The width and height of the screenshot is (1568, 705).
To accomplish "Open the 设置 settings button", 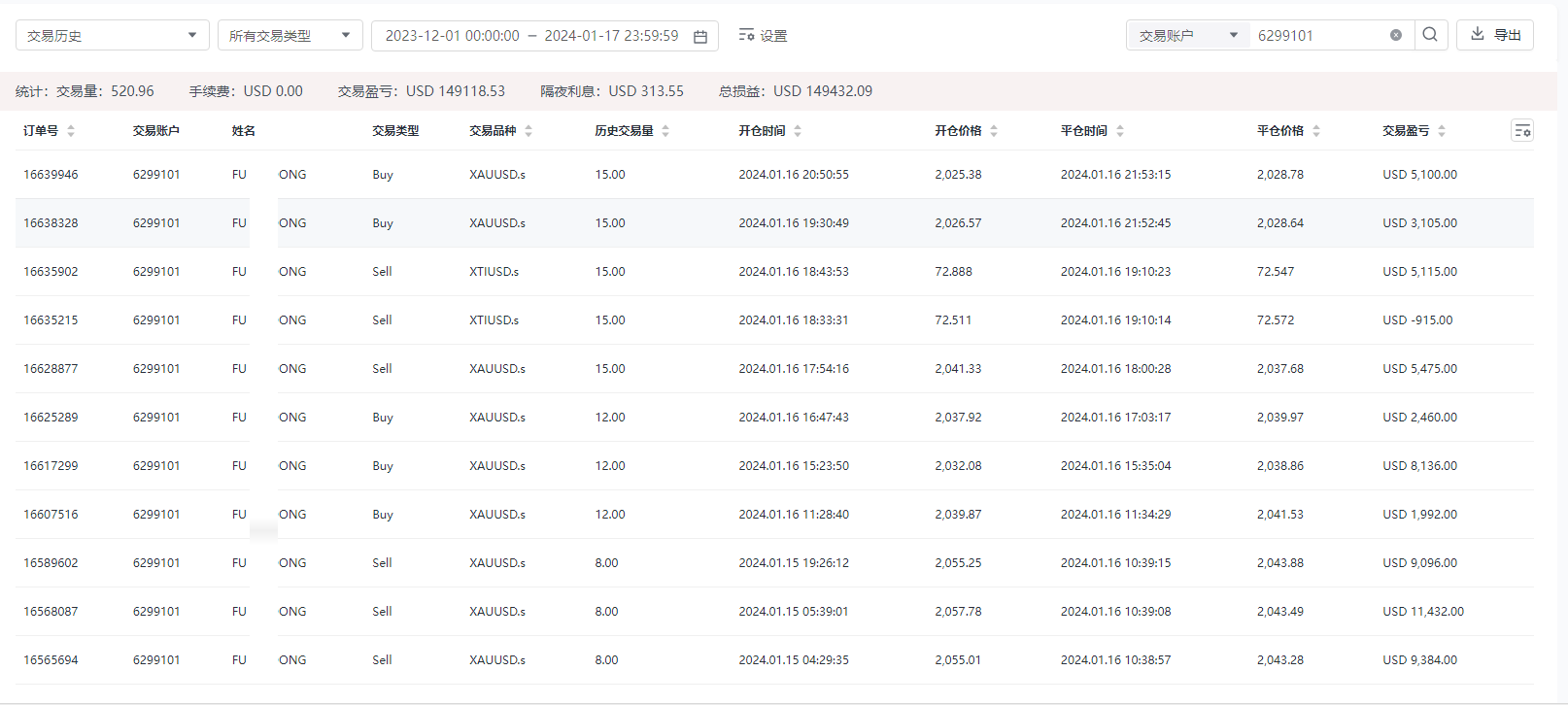I will point(764,36).
